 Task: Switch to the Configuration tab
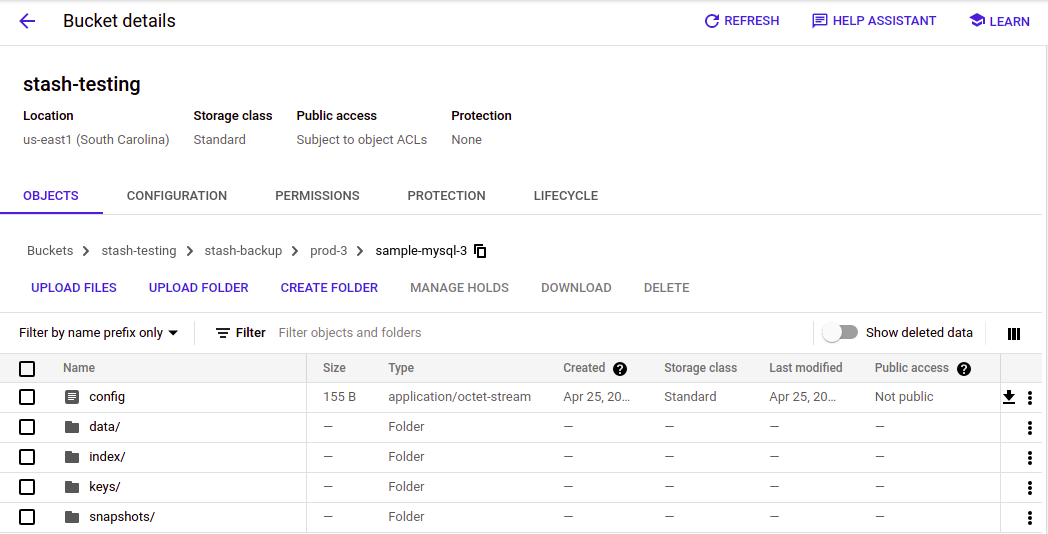[x=177, y=196]
